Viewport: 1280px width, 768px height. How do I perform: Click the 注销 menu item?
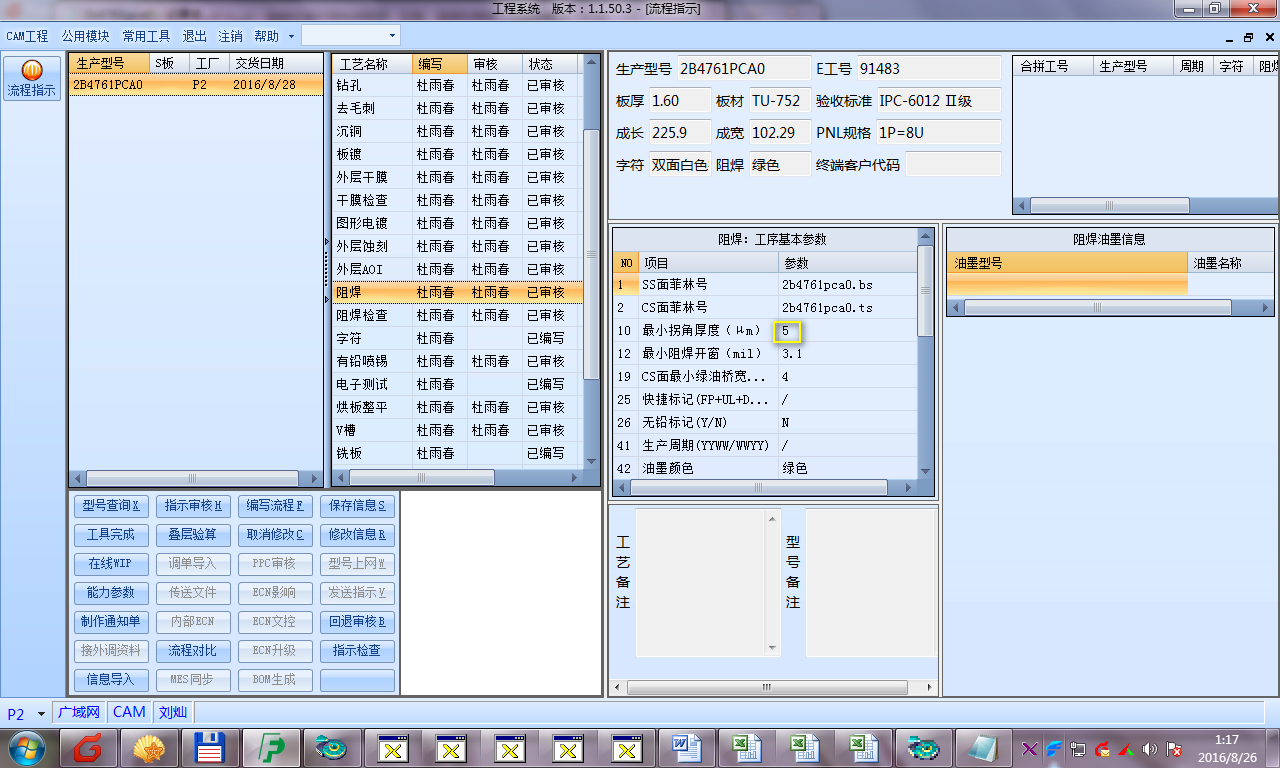[x=230, y=36]
